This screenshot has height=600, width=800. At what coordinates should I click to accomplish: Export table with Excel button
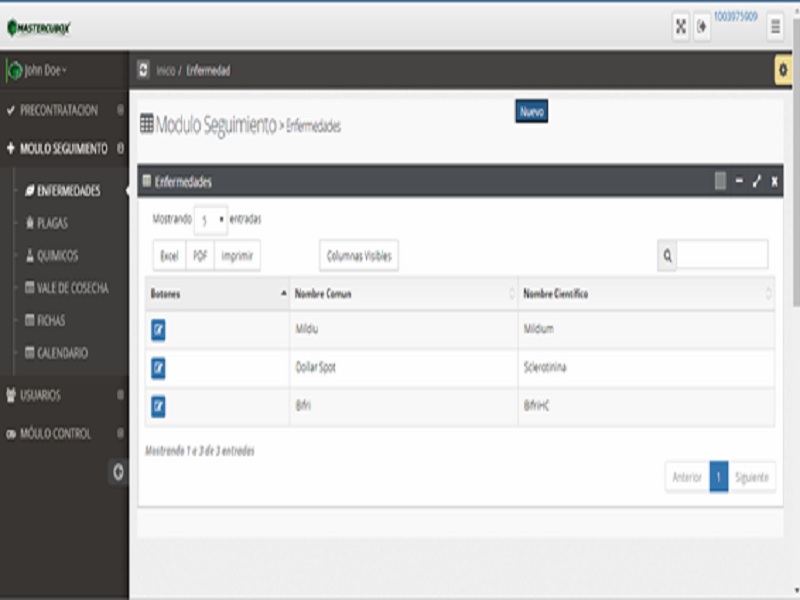(x=169, y=256)
